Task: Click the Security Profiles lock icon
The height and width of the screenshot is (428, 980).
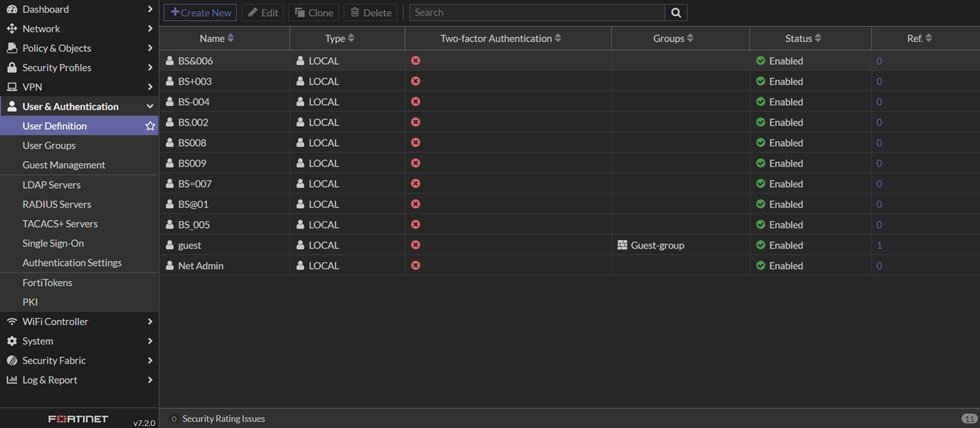Action: (12, 68)
